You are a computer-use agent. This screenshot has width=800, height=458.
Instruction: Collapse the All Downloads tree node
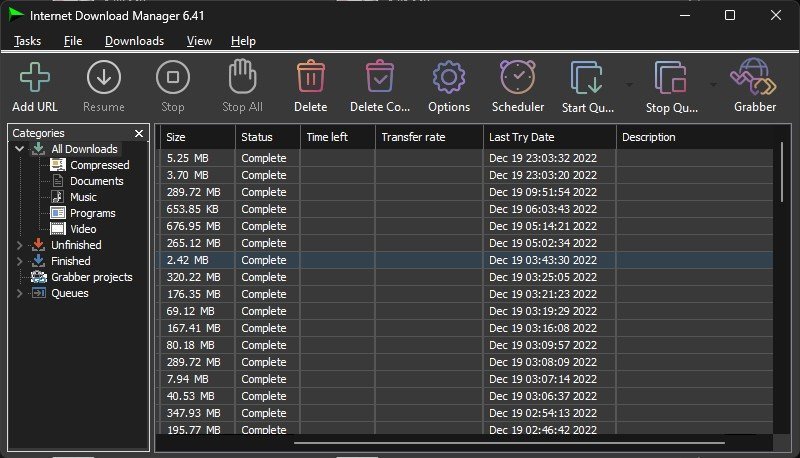click(19, 149)
